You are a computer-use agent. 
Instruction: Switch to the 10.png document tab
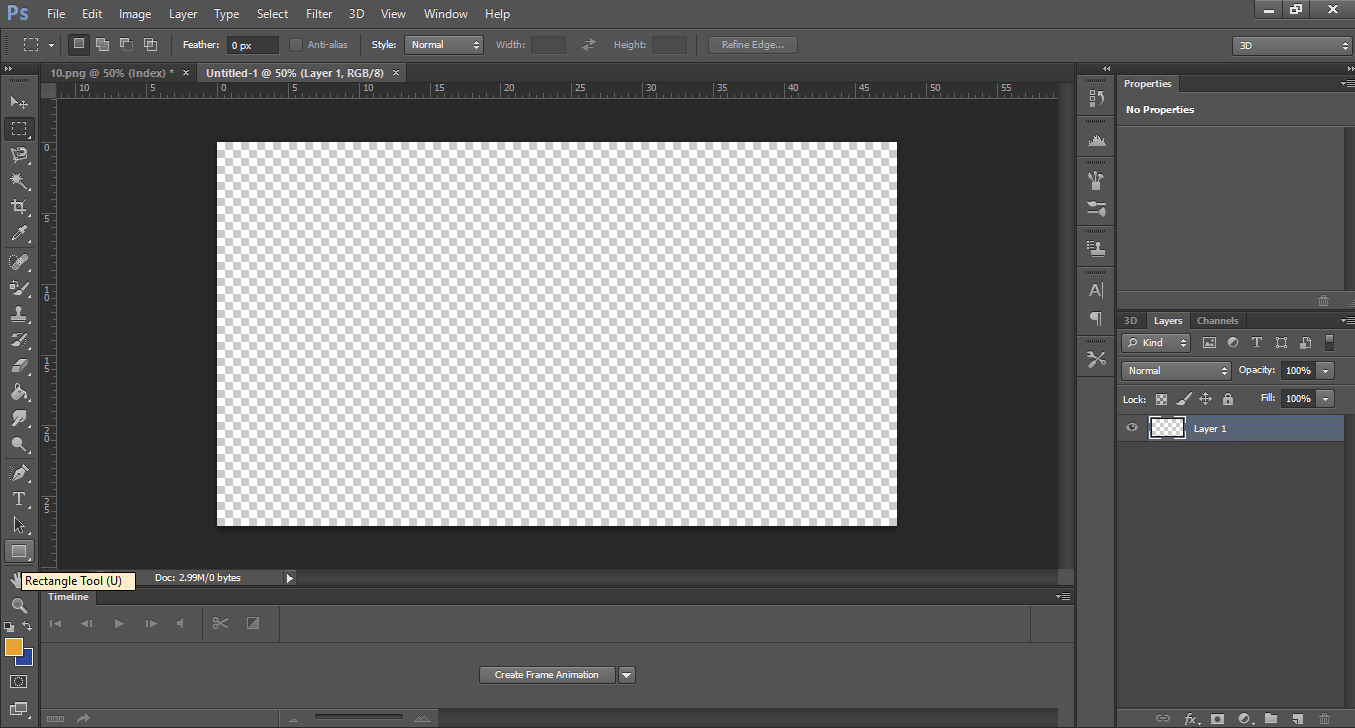112,73
